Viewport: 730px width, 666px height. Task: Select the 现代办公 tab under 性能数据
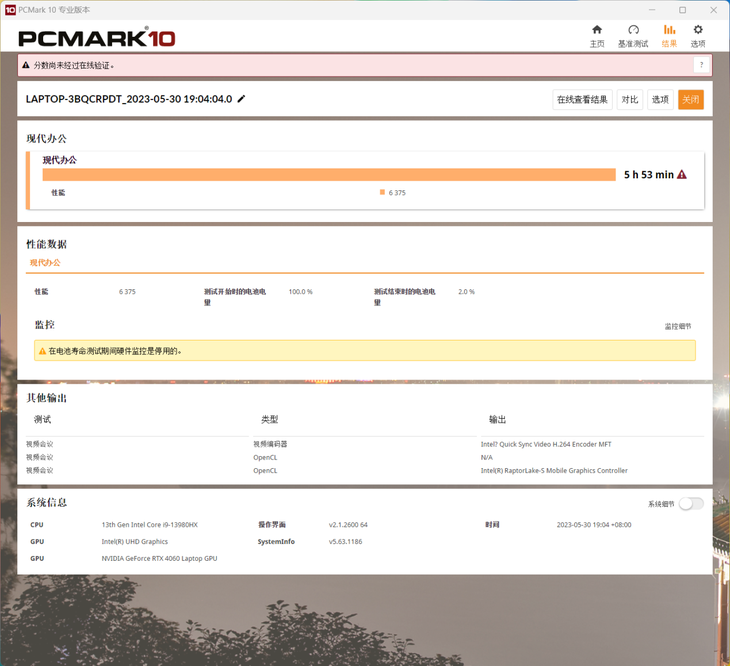tap(45, 262)
